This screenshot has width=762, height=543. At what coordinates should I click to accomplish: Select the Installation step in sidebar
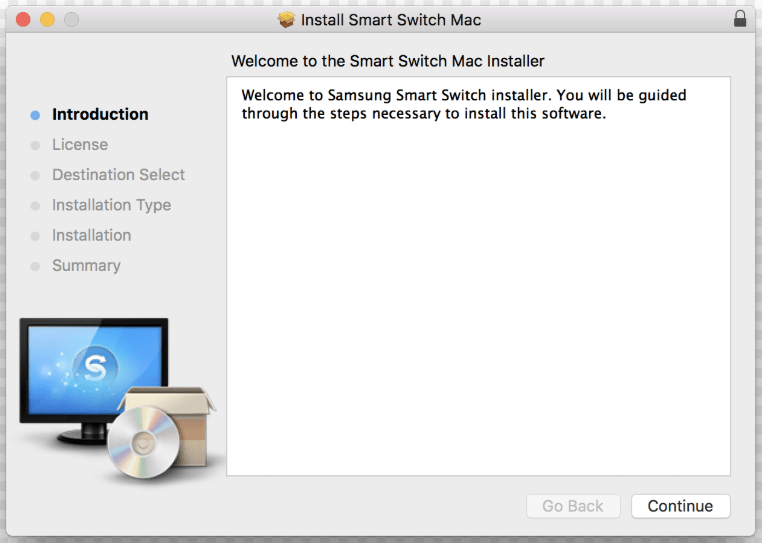tap(92, 235)
